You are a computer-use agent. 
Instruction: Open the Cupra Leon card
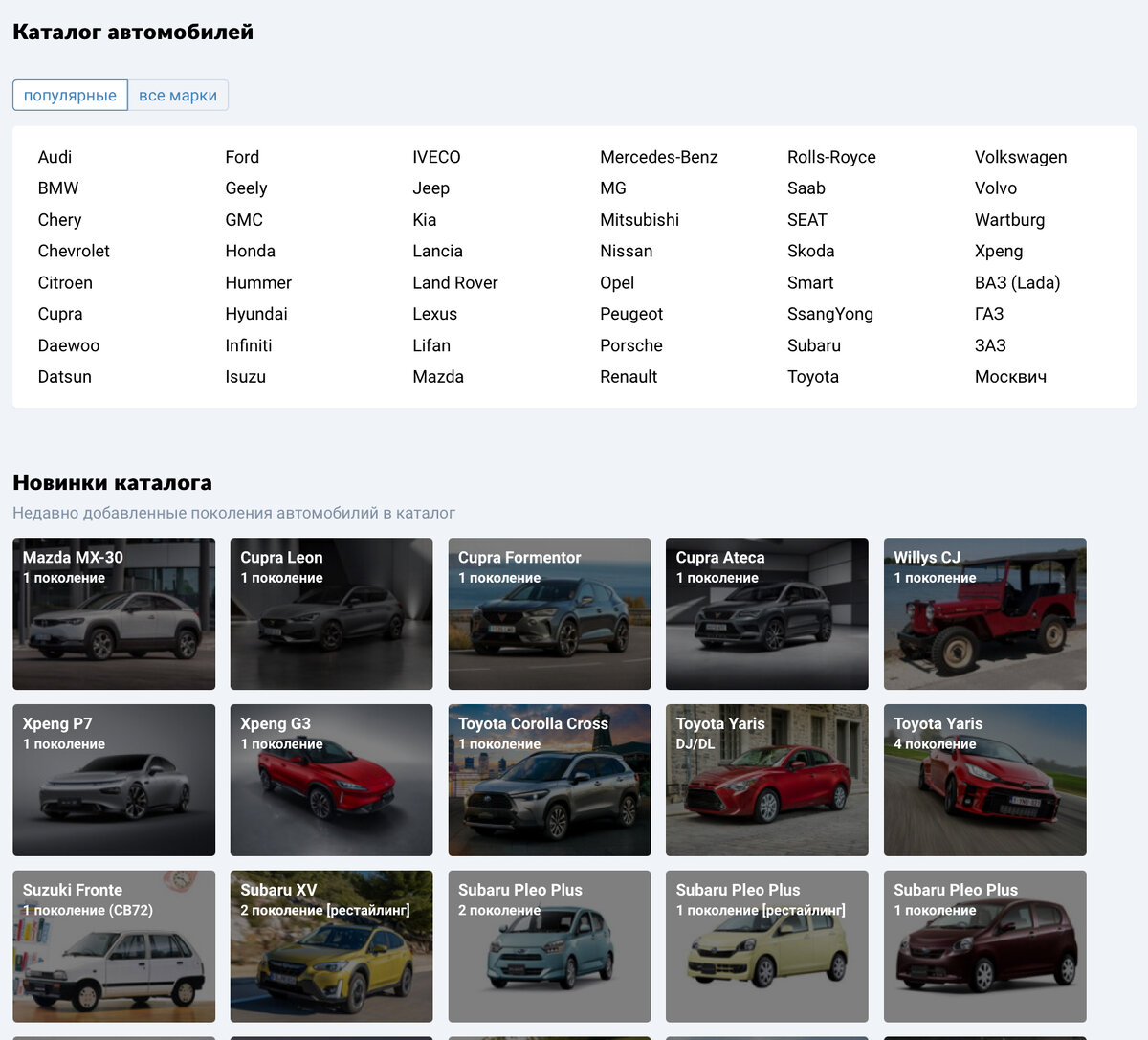pos(331,613)
